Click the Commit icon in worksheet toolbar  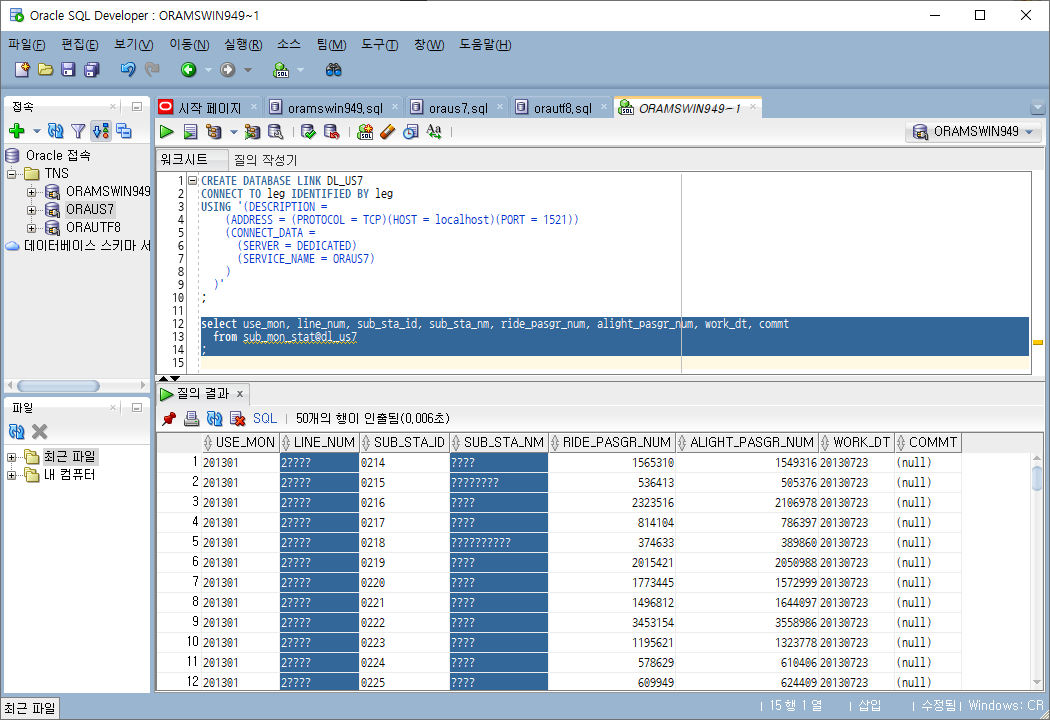[x=308, y=132]
